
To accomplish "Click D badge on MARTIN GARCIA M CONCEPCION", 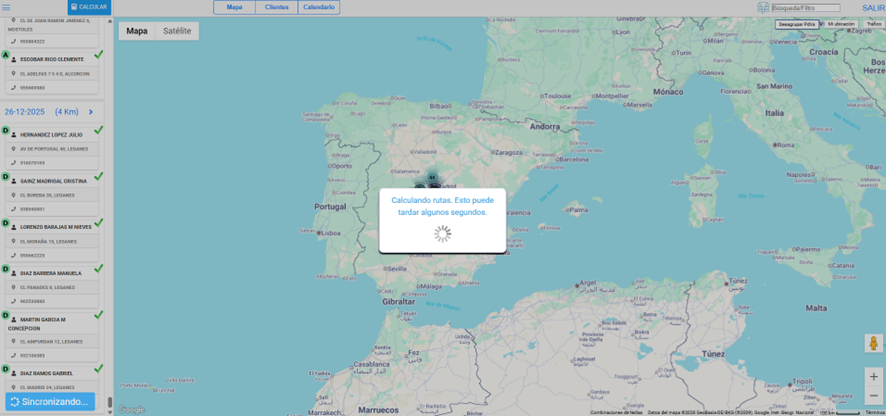I will tap(6, 315).
